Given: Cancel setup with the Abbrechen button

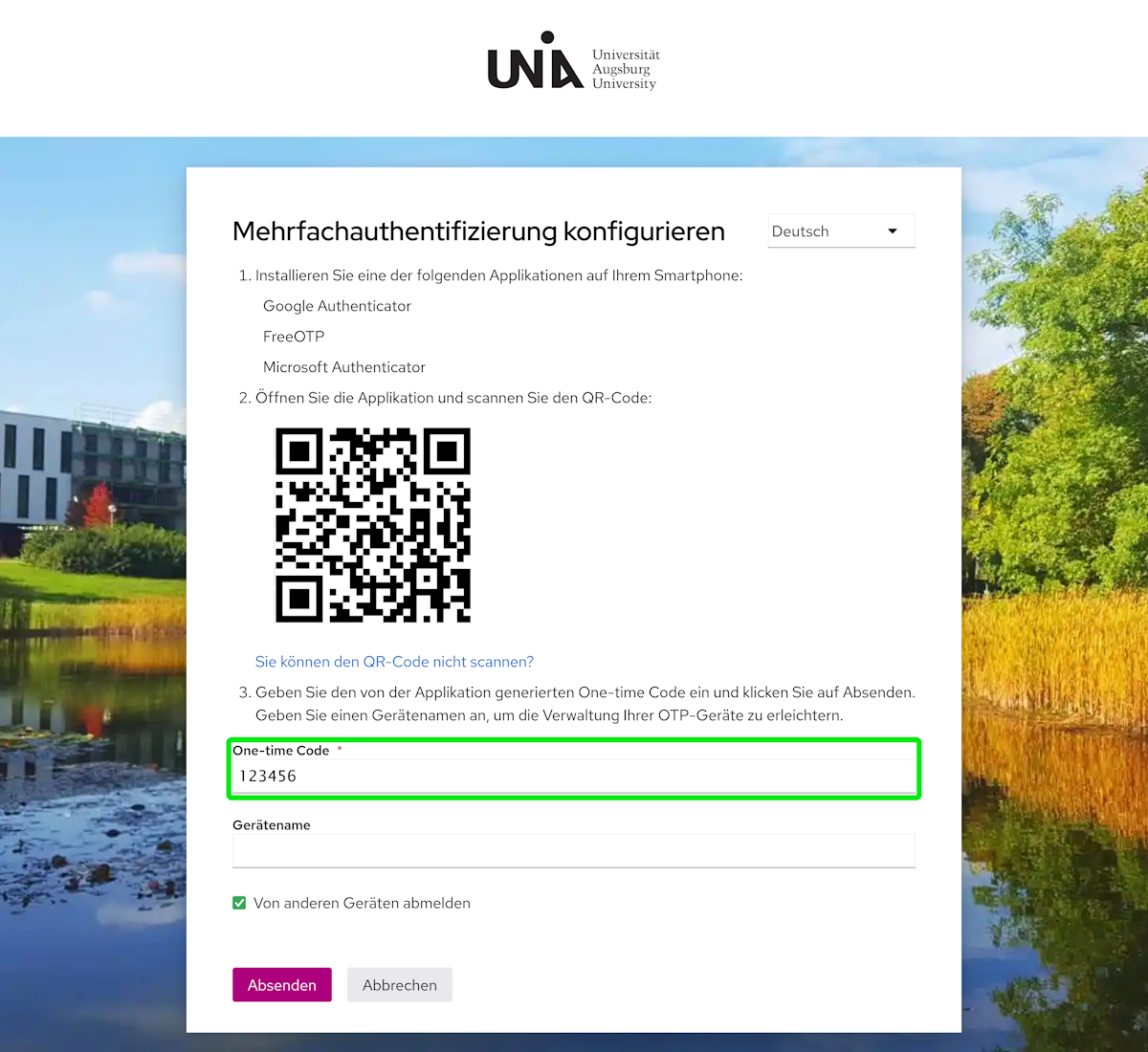Looking at the screenshot, I should coord(400,985).
